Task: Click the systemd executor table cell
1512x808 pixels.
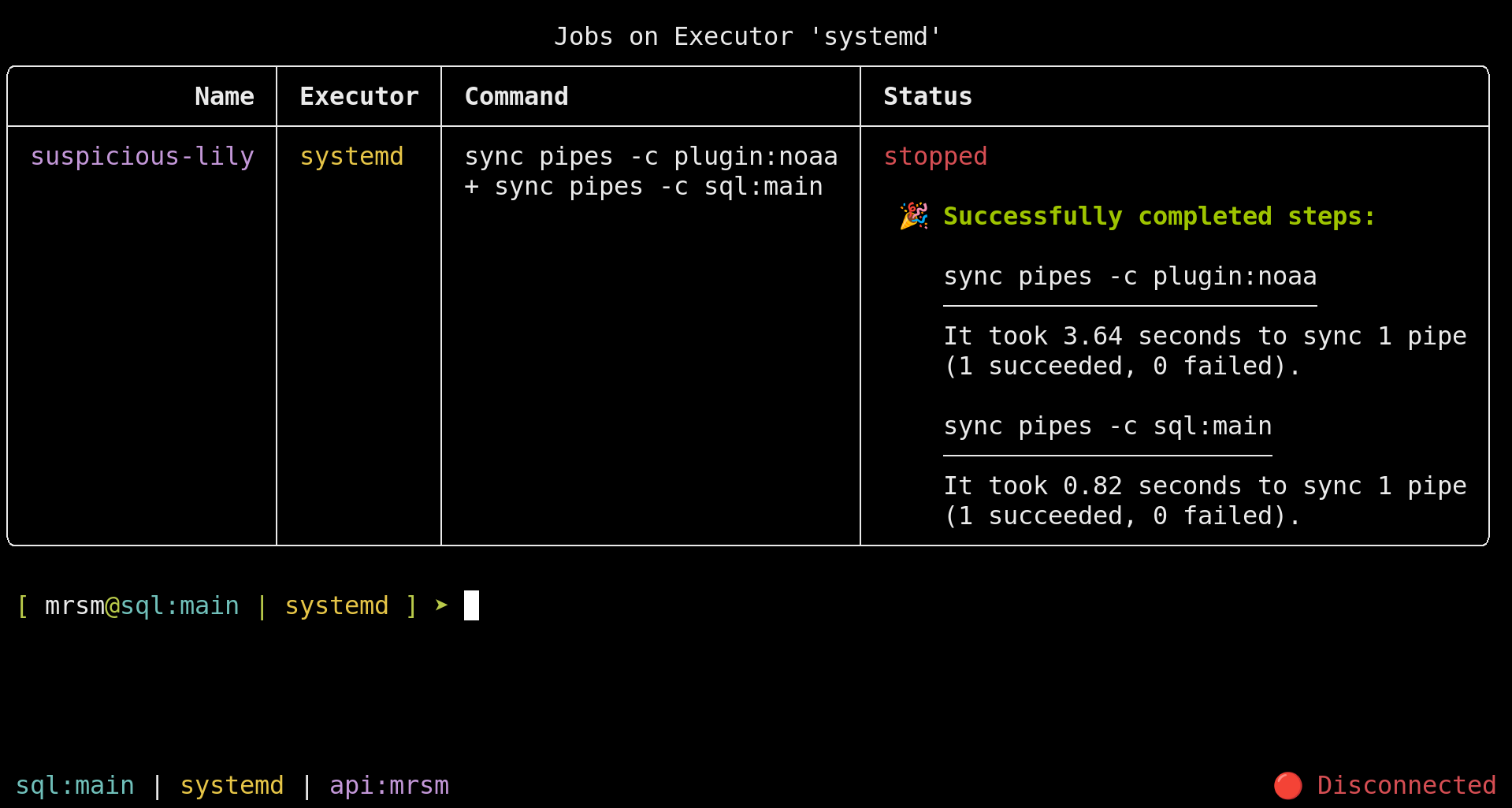Action: click(x=351, y=156)
